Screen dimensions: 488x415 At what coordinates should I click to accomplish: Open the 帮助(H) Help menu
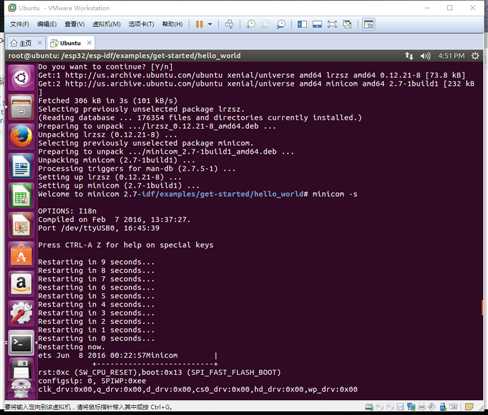pos(172,24)
